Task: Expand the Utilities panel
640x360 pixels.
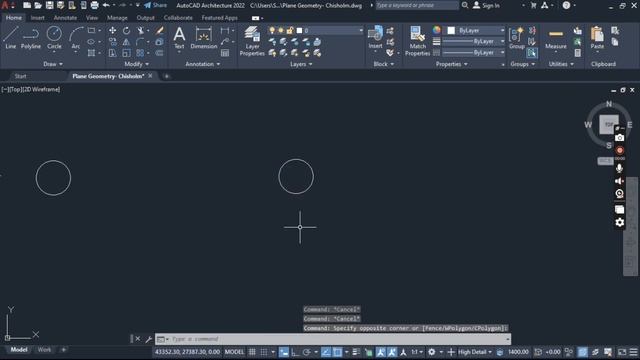Action: [x=561, y=64]
